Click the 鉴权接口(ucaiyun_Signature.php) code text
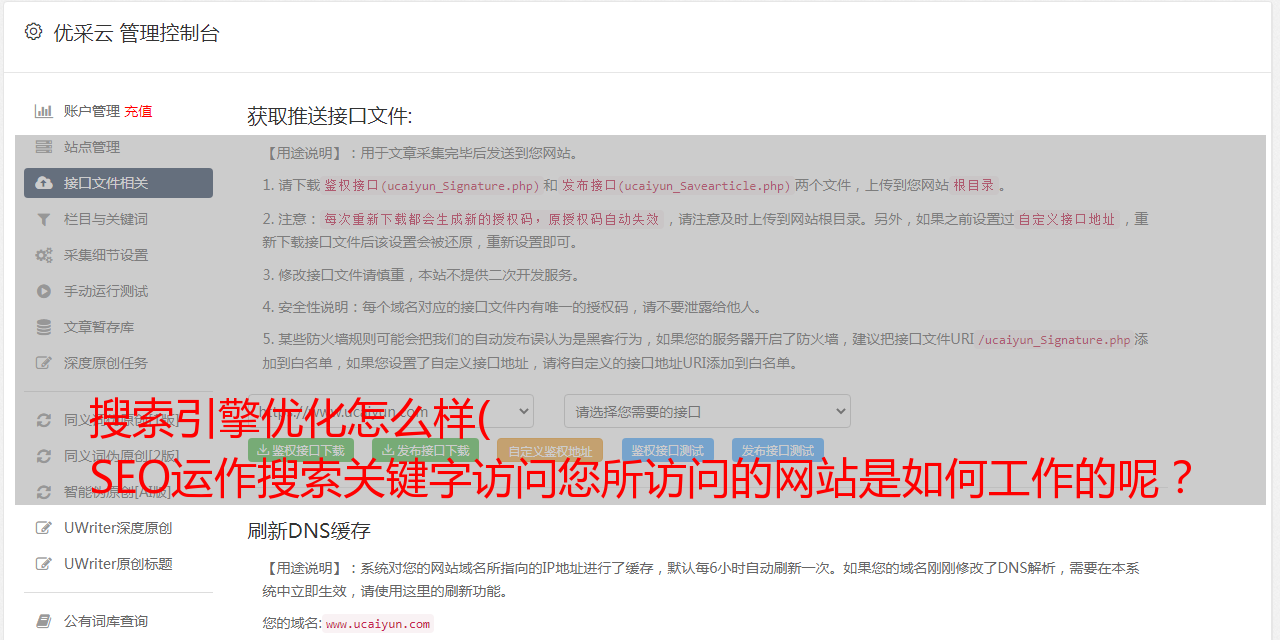Image resolution: width=1280 pixels, height=640 pixels. pyautogui.click(x=432, y=186)
